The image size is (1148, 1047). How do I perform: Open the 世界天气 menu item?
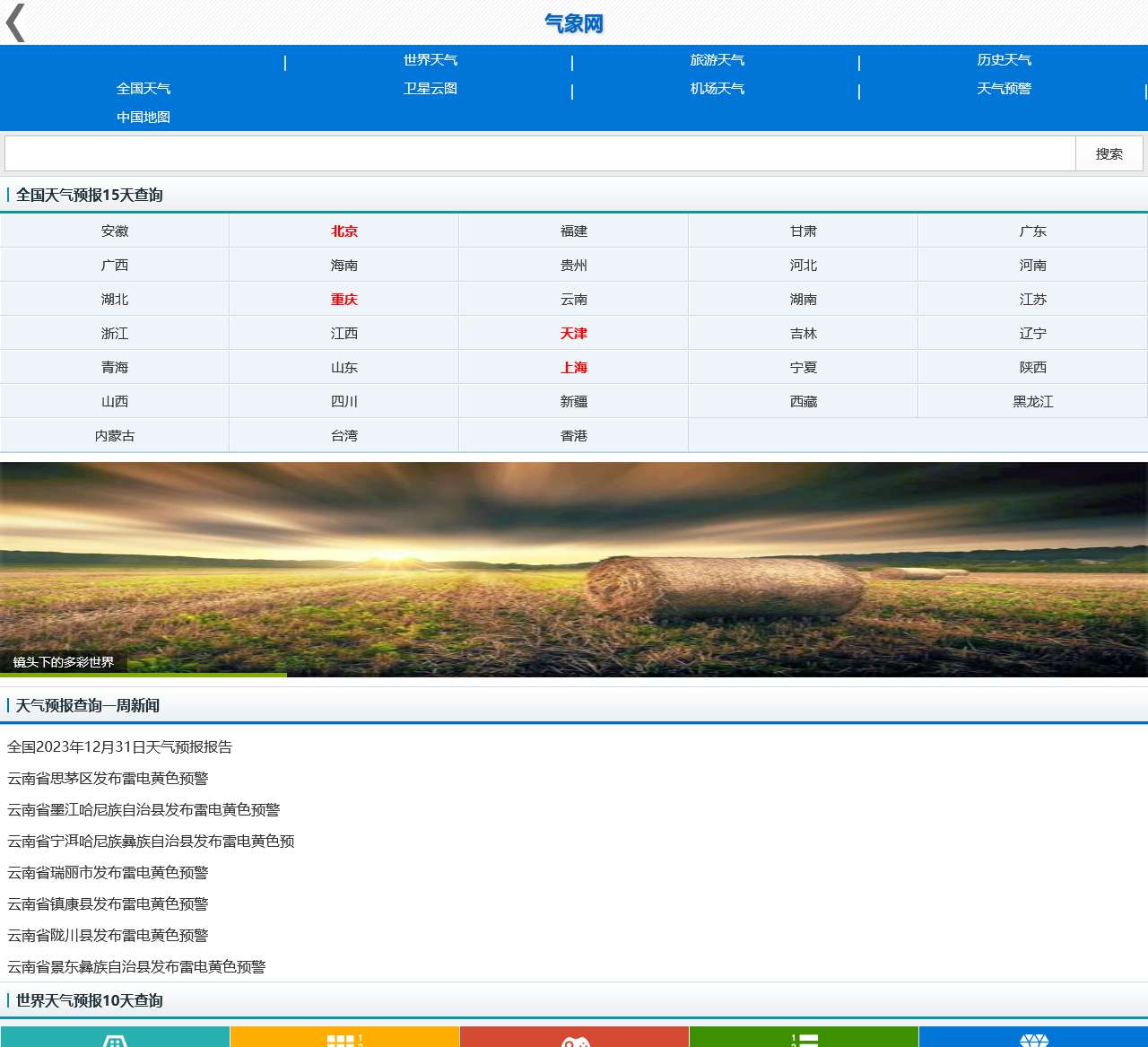pos(430,60)
